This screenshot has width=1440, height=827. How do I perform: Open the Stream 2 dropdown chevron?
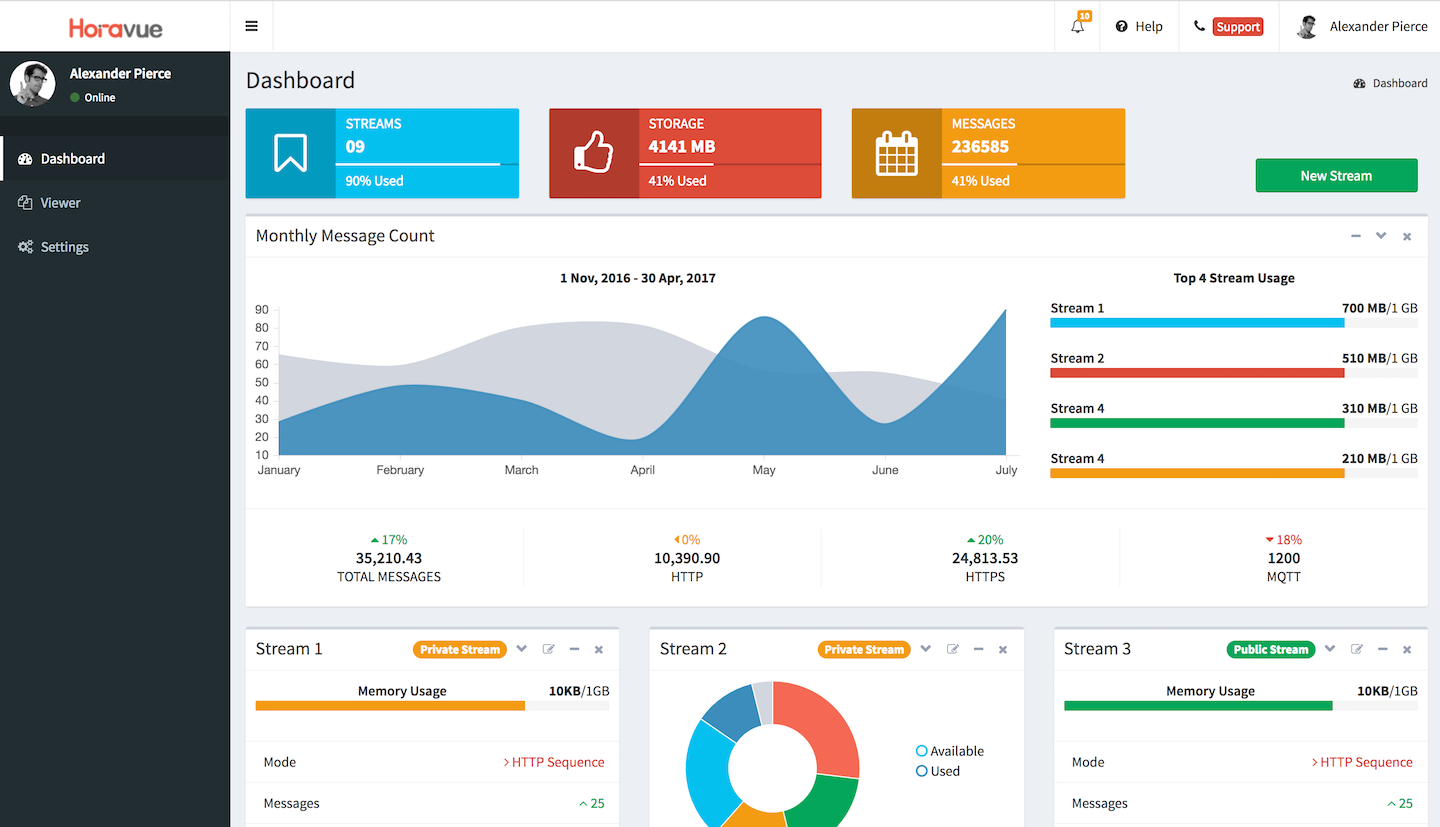(925, 648)
